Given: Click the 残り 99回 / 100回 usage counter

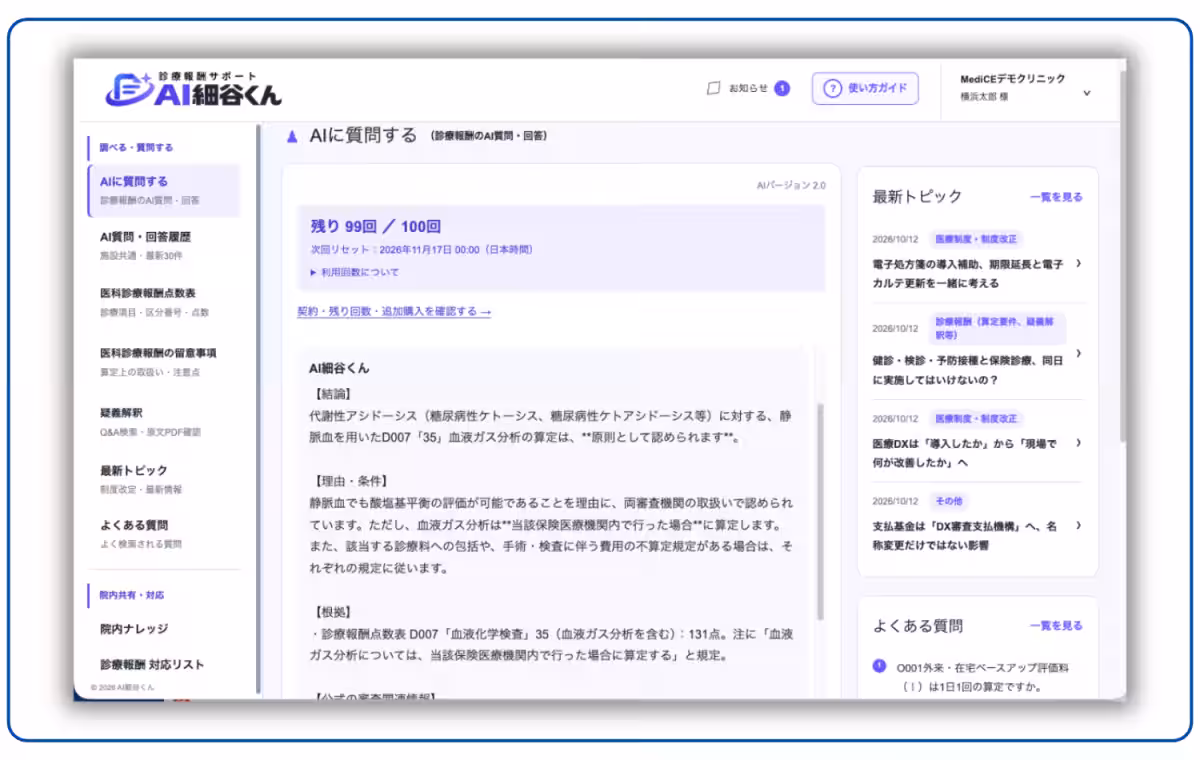Looking at the screenshot, I should 376,226.
